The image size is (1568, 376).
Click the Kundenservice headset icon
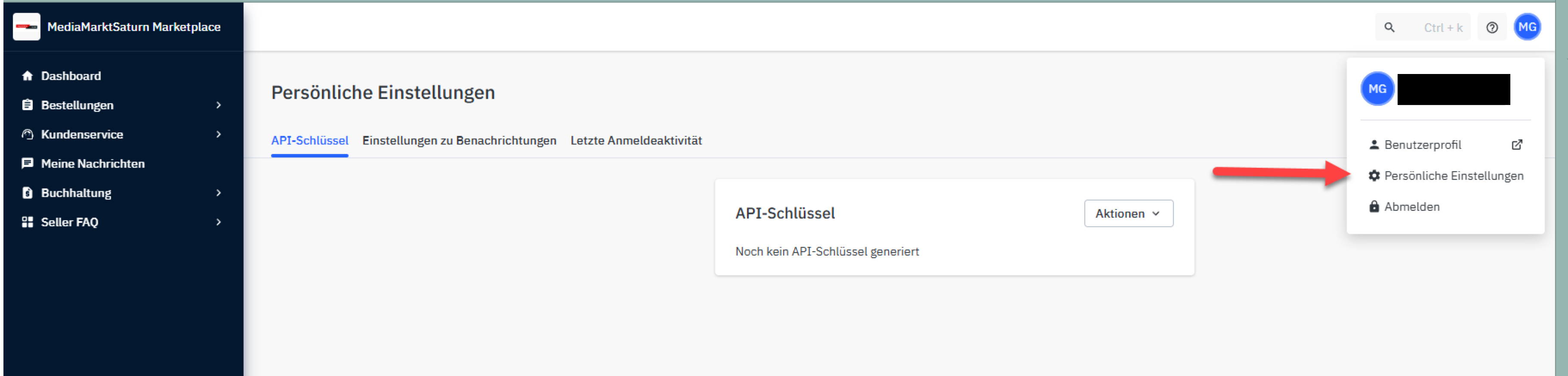coord(28,135)
